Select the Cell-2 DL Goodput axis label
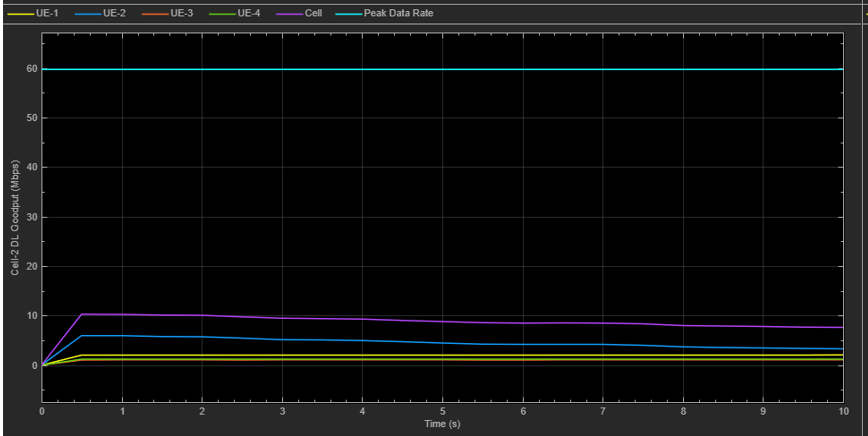 click(x=16, y=217)
